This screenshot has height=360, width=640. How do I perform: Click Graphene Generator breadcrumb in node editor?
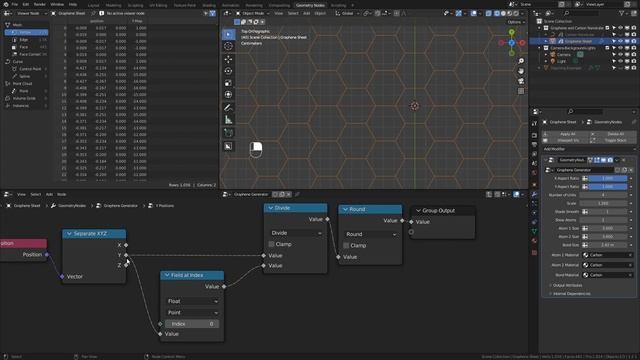(120, 206)
